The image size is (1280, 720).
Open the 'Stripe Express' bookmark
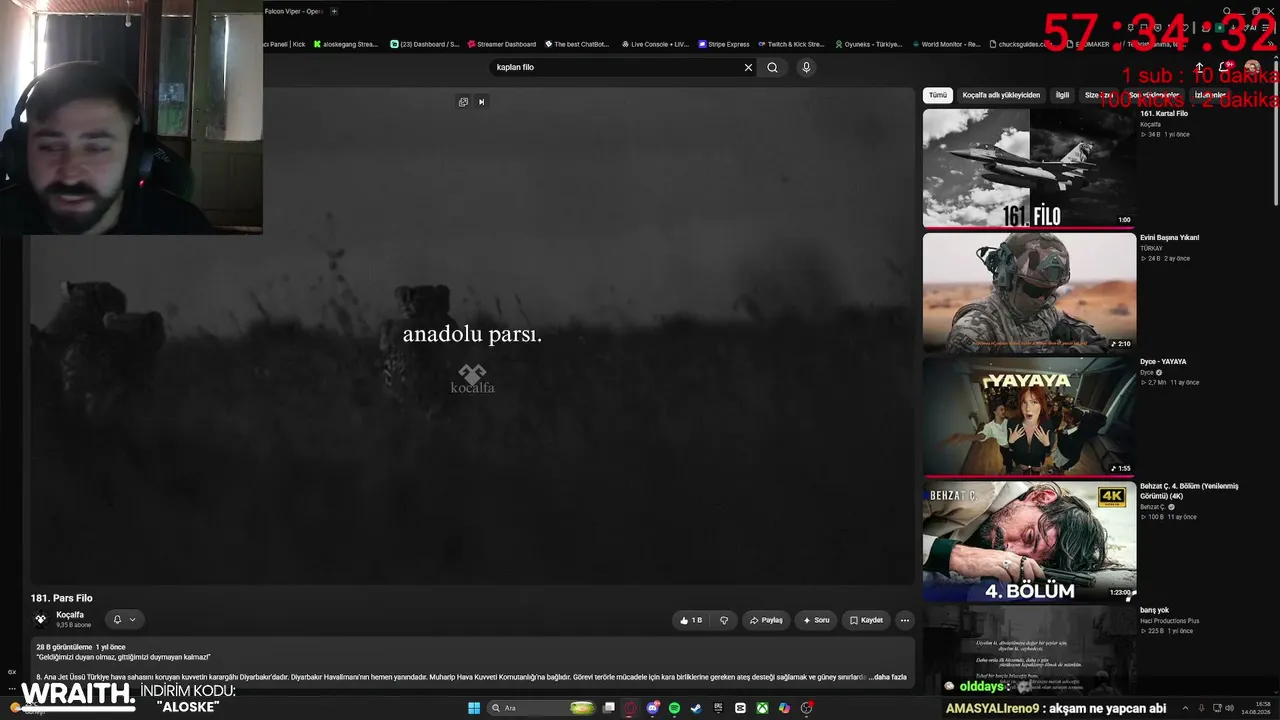pos(724,44)
